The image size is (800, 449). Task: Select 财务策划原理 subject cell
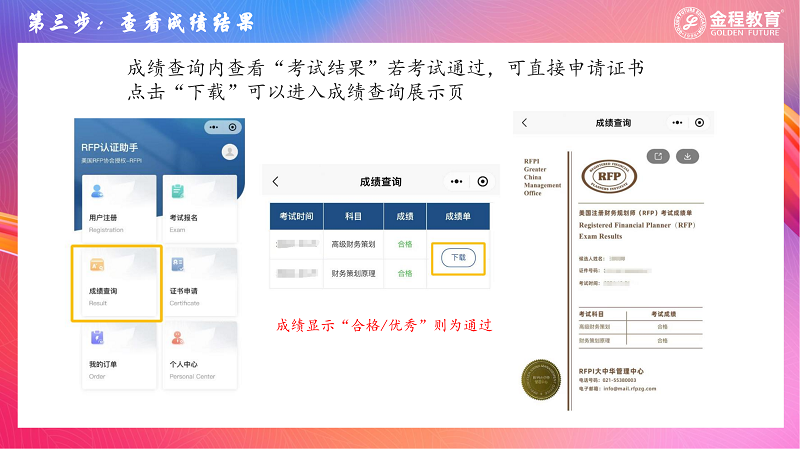pos(353,273)
